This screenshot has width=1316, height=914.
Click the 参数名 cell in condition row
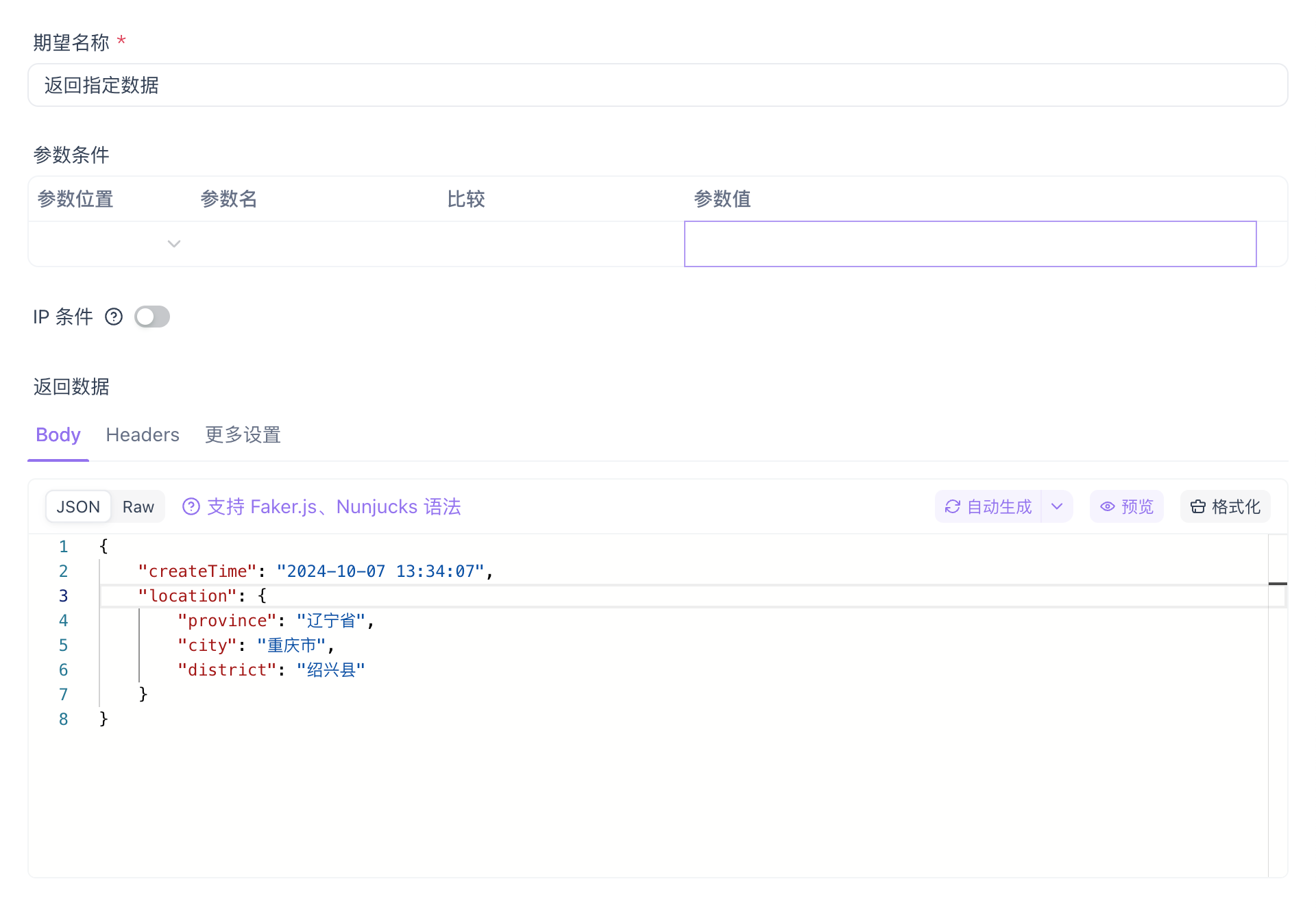[x=314, y=244]
